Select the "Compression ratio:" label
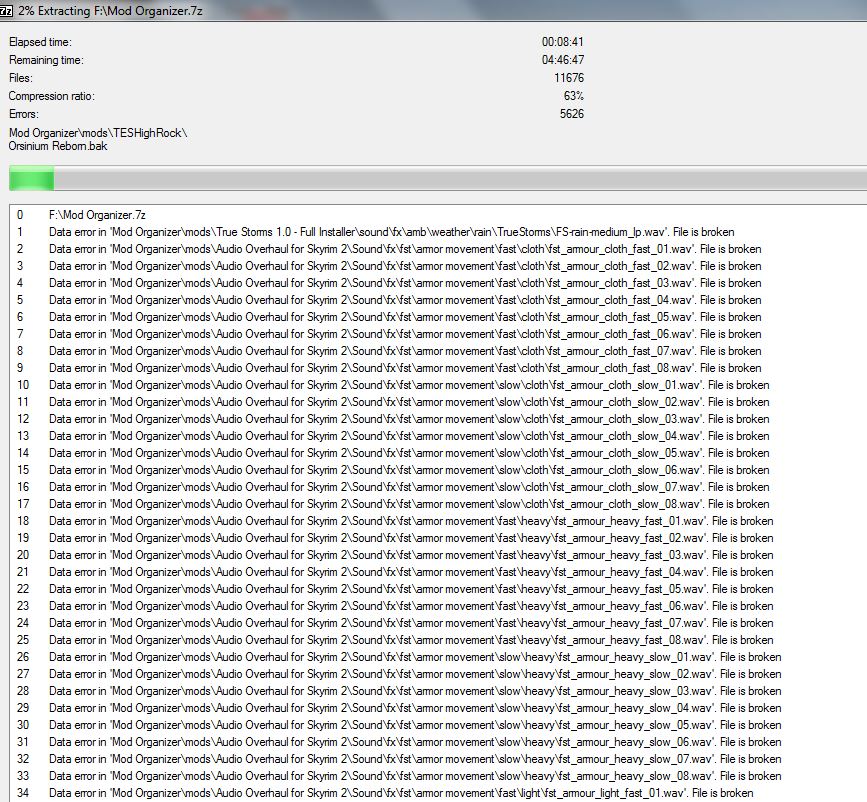 tap(51, 96)
